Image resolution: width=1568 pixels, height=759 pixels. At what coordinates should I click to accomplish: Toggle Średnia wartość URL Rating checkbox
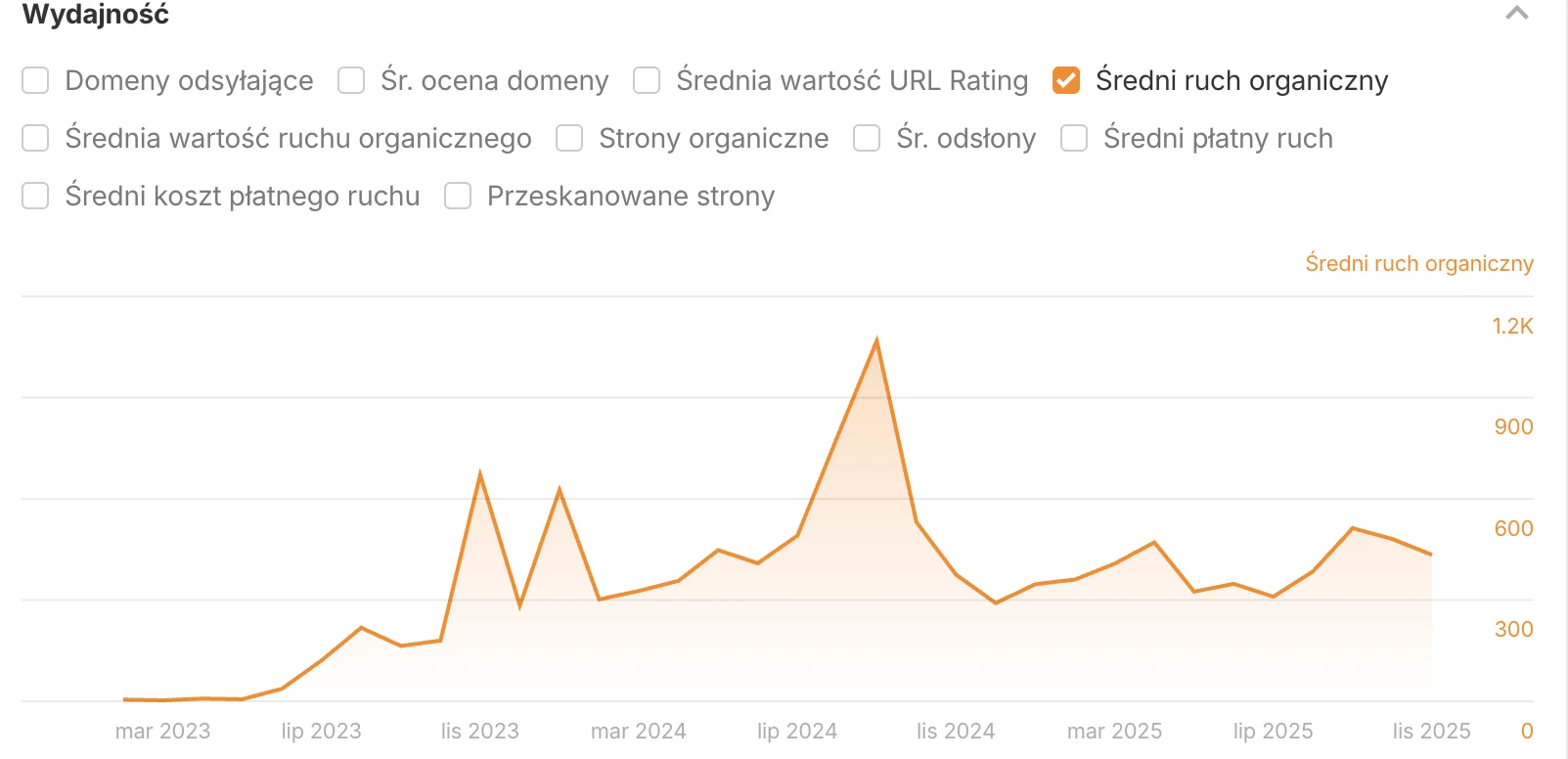click(647, 80)
